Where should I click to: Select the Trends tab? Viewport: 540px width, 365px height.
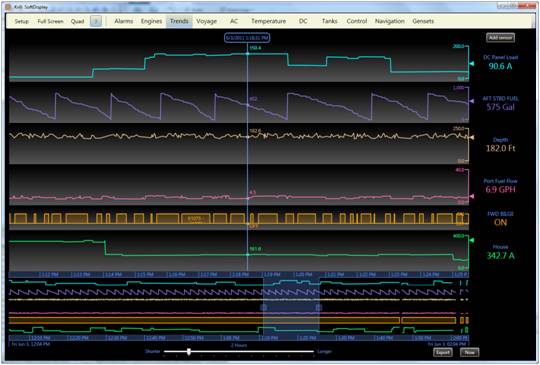tap(179, 21)
